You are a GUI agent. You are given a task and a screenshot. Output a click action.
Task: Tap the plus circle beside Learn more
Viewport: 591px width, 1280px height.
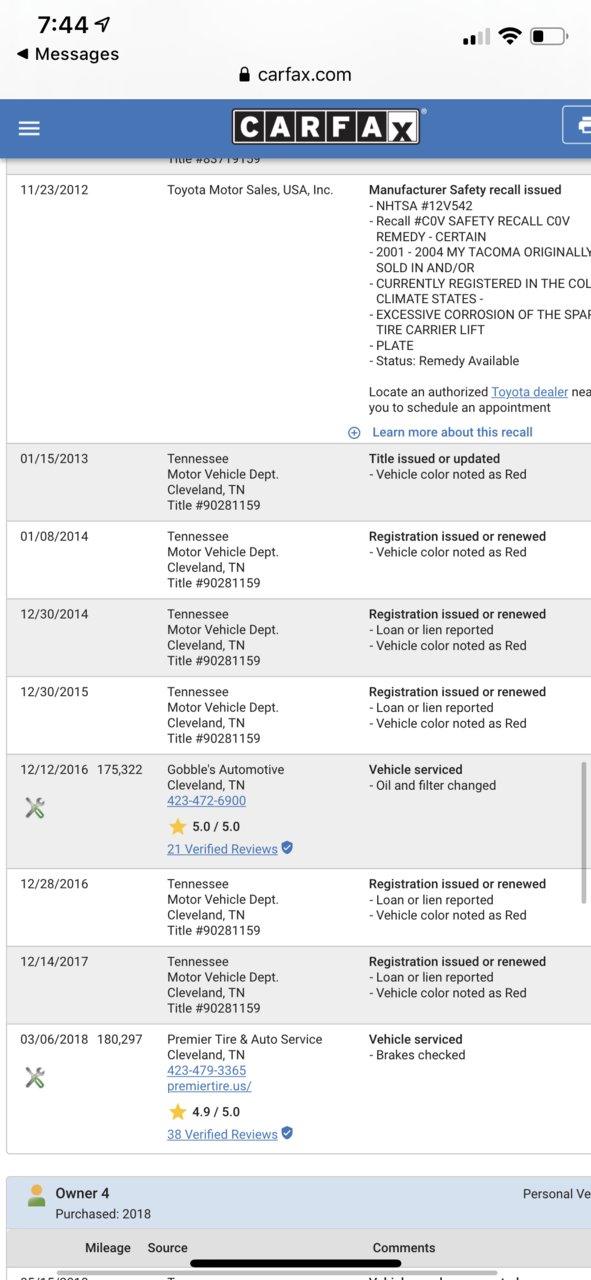354,432
